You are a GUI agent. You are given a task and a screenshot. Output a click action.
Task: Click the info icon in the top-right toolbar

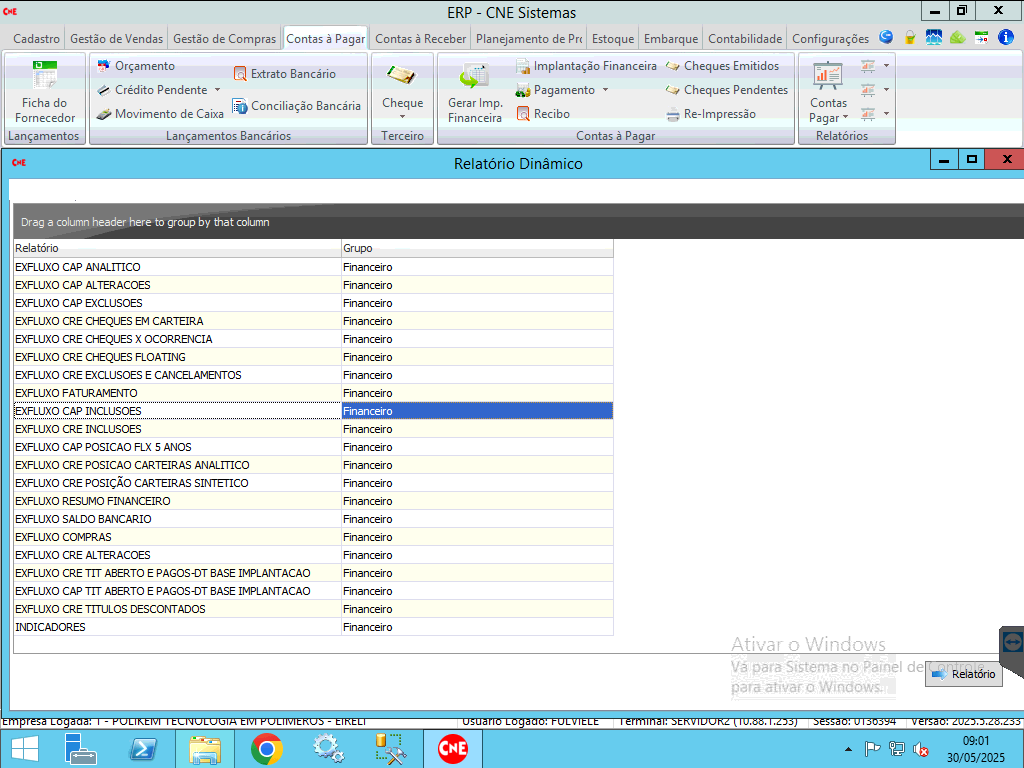click(x=1006, y=38)
